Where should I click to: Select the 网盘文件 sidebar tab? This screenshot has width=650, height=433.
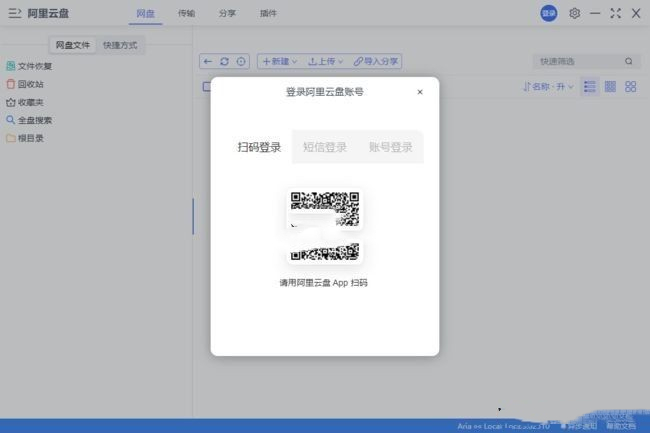[x=73, y=45]
